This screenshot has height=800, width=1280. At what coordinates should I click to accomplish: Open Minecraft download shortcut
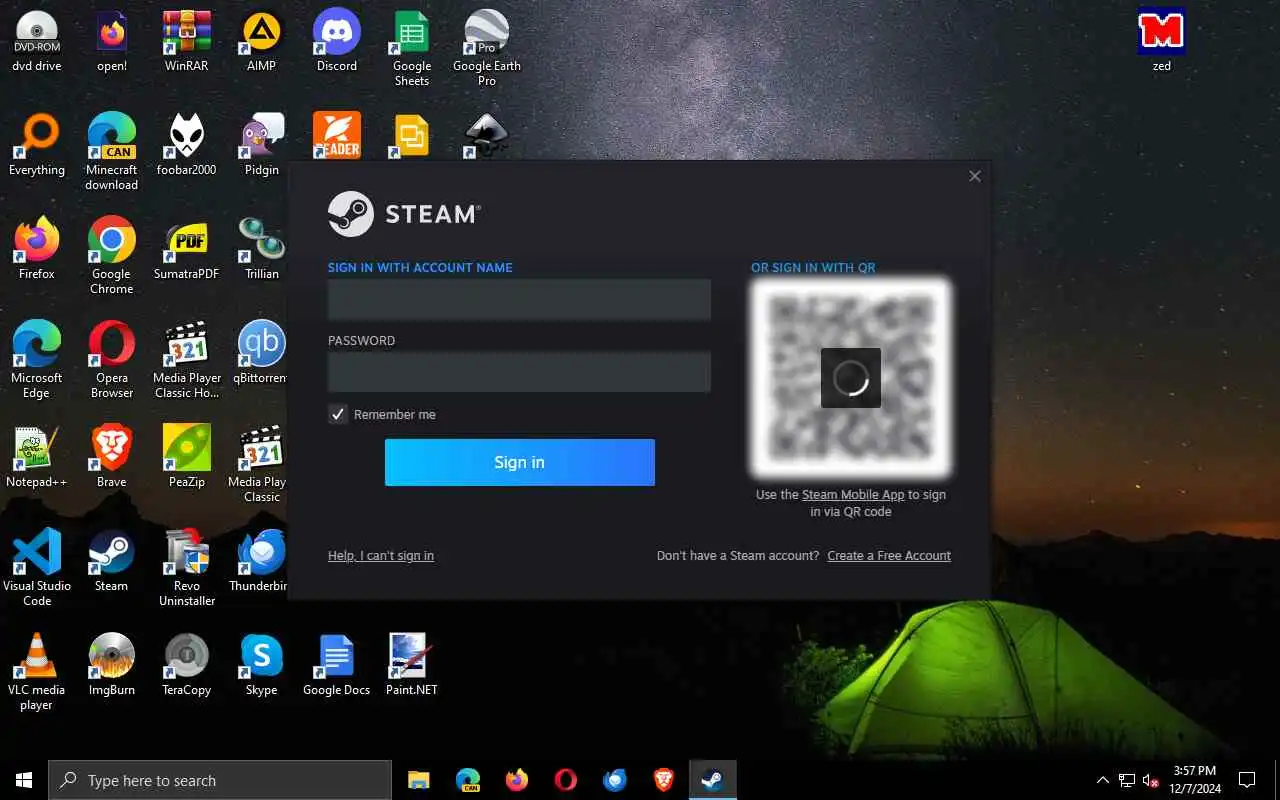tap(112, 152)
